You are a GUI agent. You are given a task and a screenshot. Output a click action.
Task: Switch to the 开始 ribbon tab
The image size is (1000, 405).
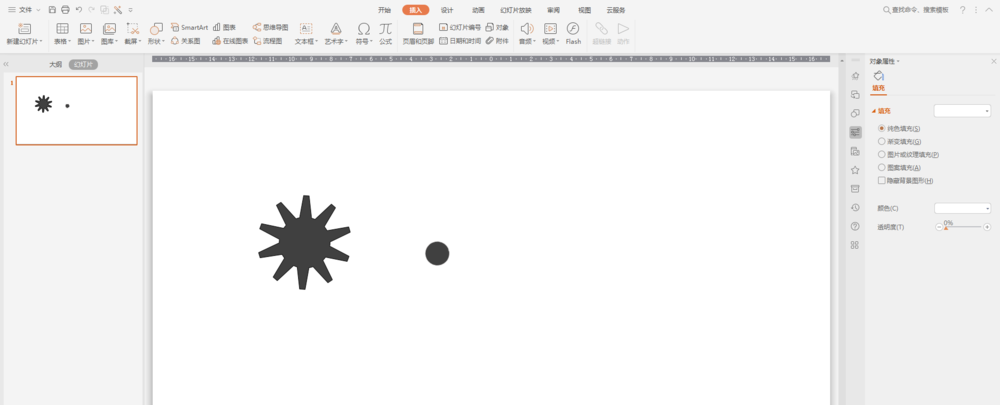384,10
